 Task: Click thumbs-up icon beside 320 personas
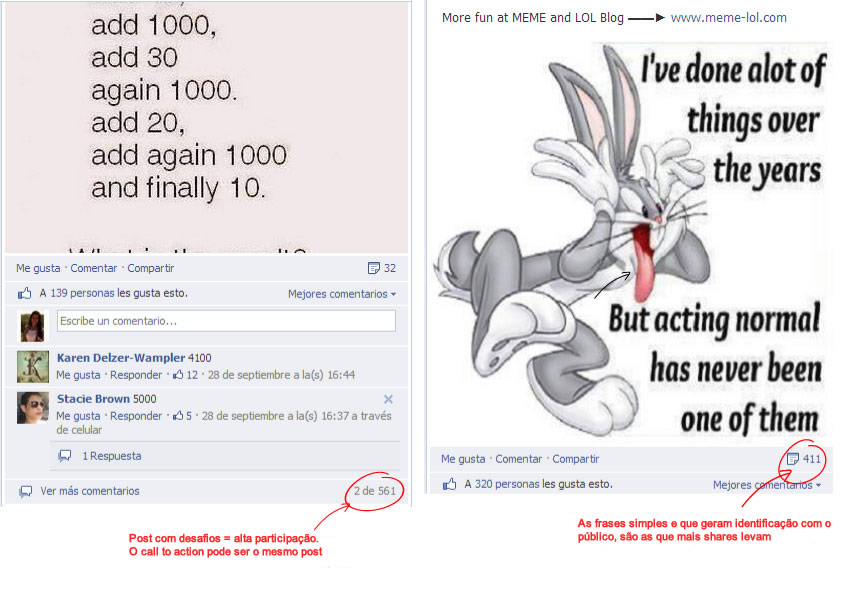click(449, 484)
